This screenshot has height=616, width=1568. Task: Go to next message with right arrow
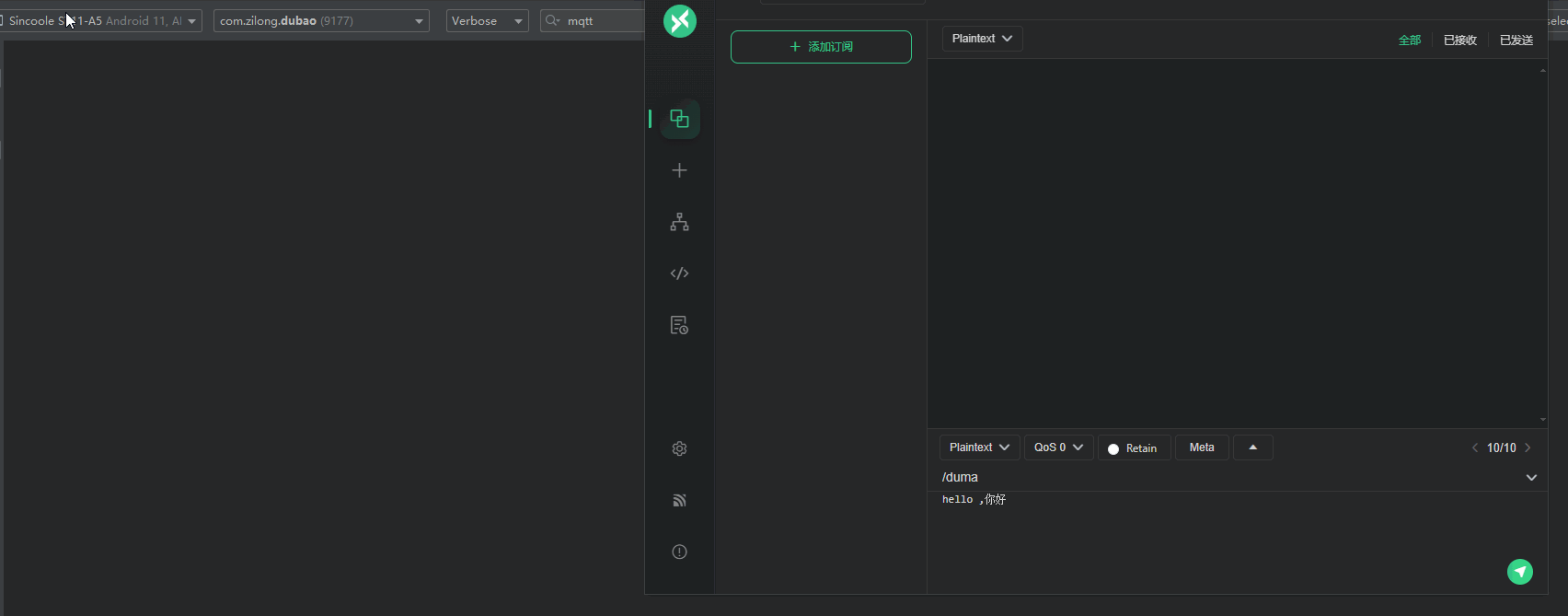coord(1528,447)
